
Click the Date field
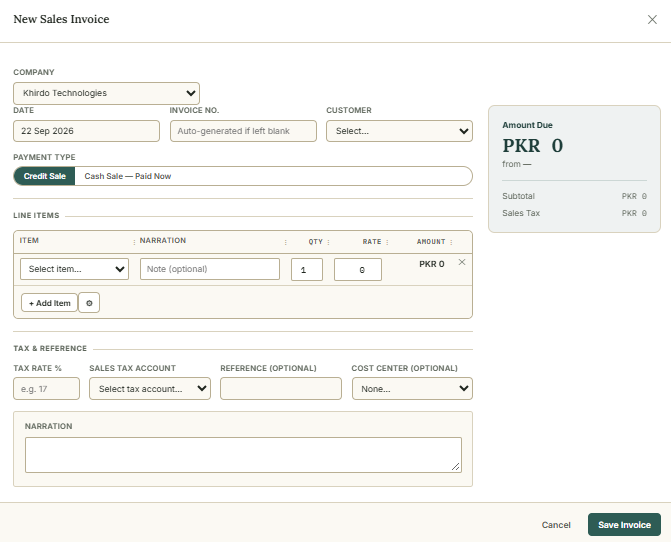(86, 131)
